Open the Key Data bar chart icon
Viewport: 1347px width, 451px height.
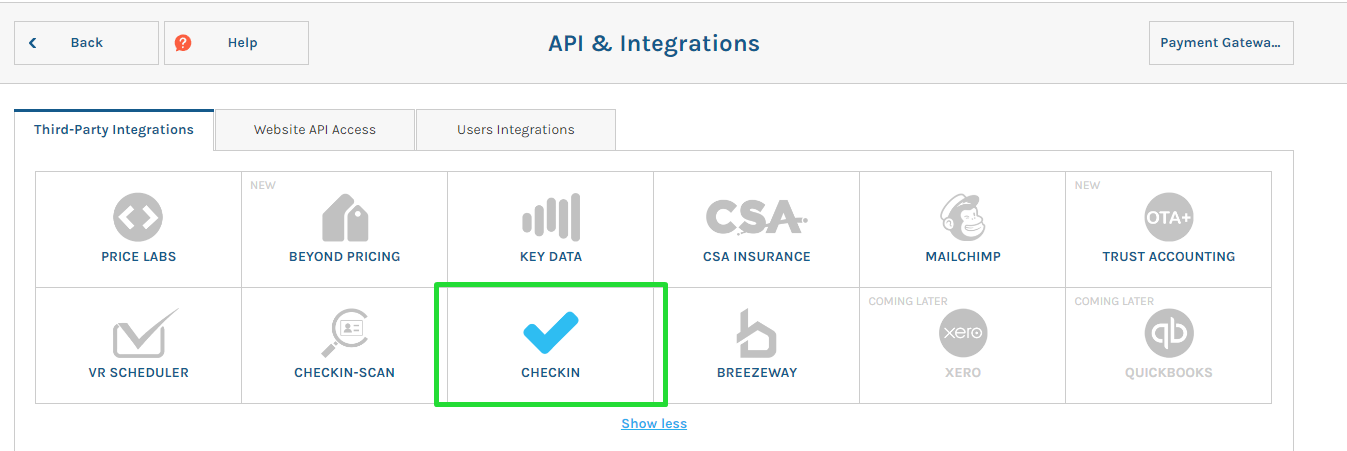pos(550,218)
